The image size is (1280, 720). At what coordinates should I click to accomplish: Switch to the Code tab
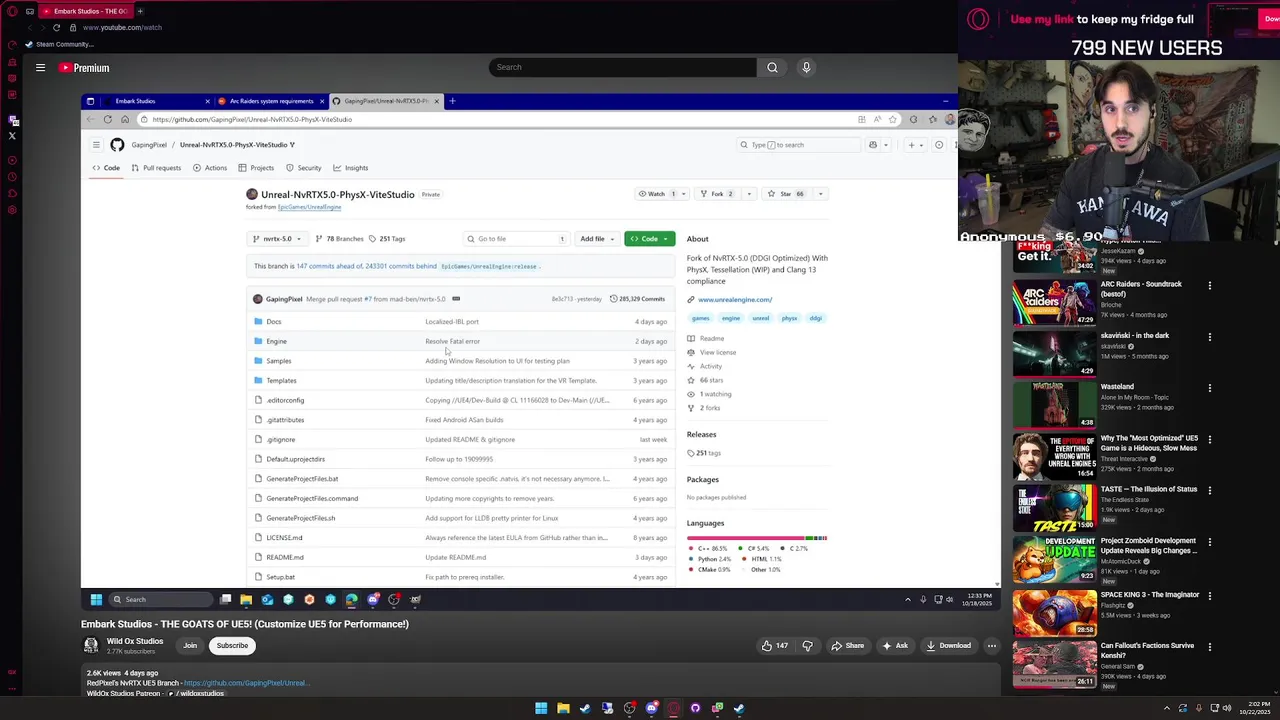(106, 168)
